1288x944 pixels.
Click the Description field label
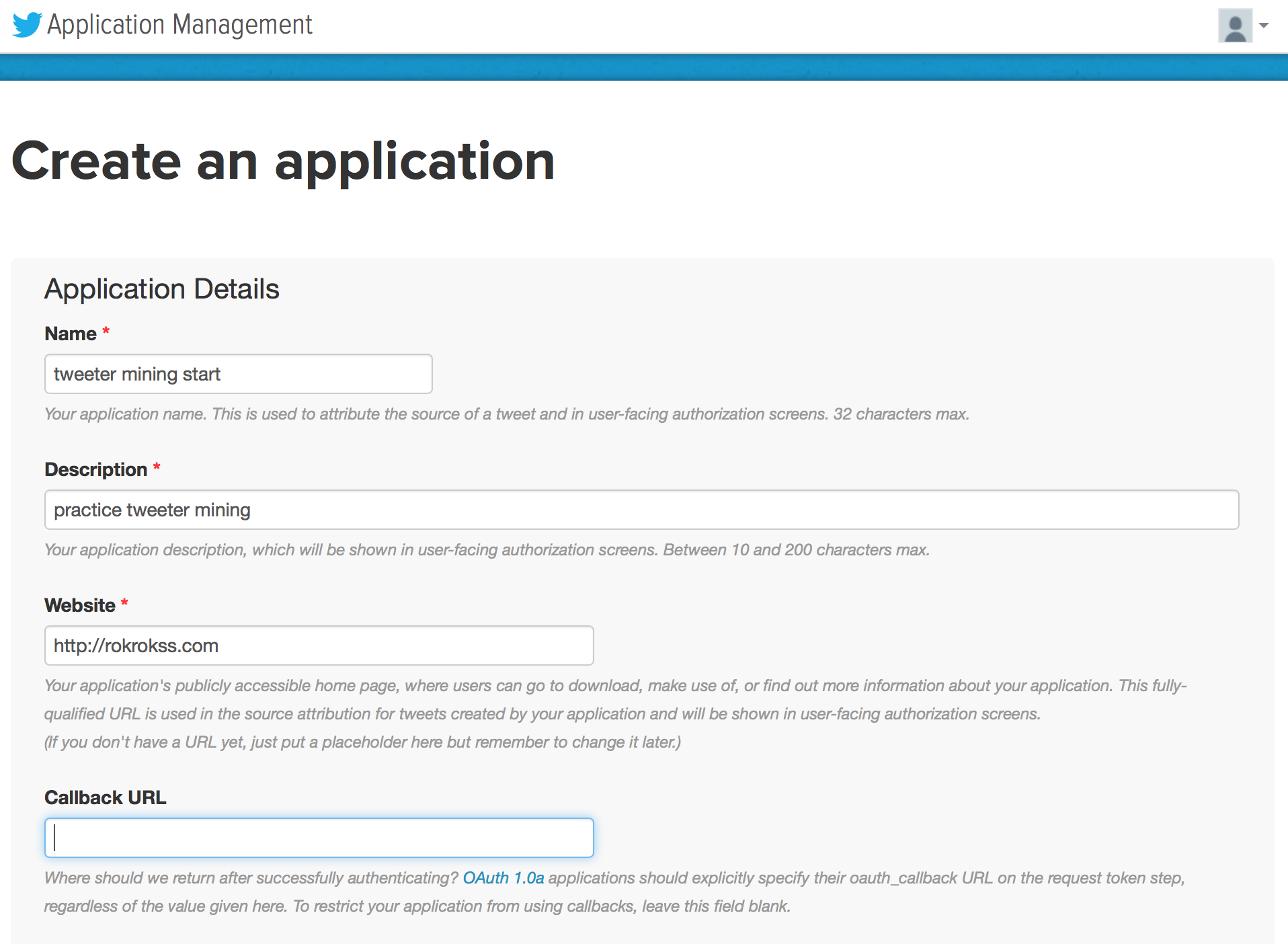(x=96, y=469)
